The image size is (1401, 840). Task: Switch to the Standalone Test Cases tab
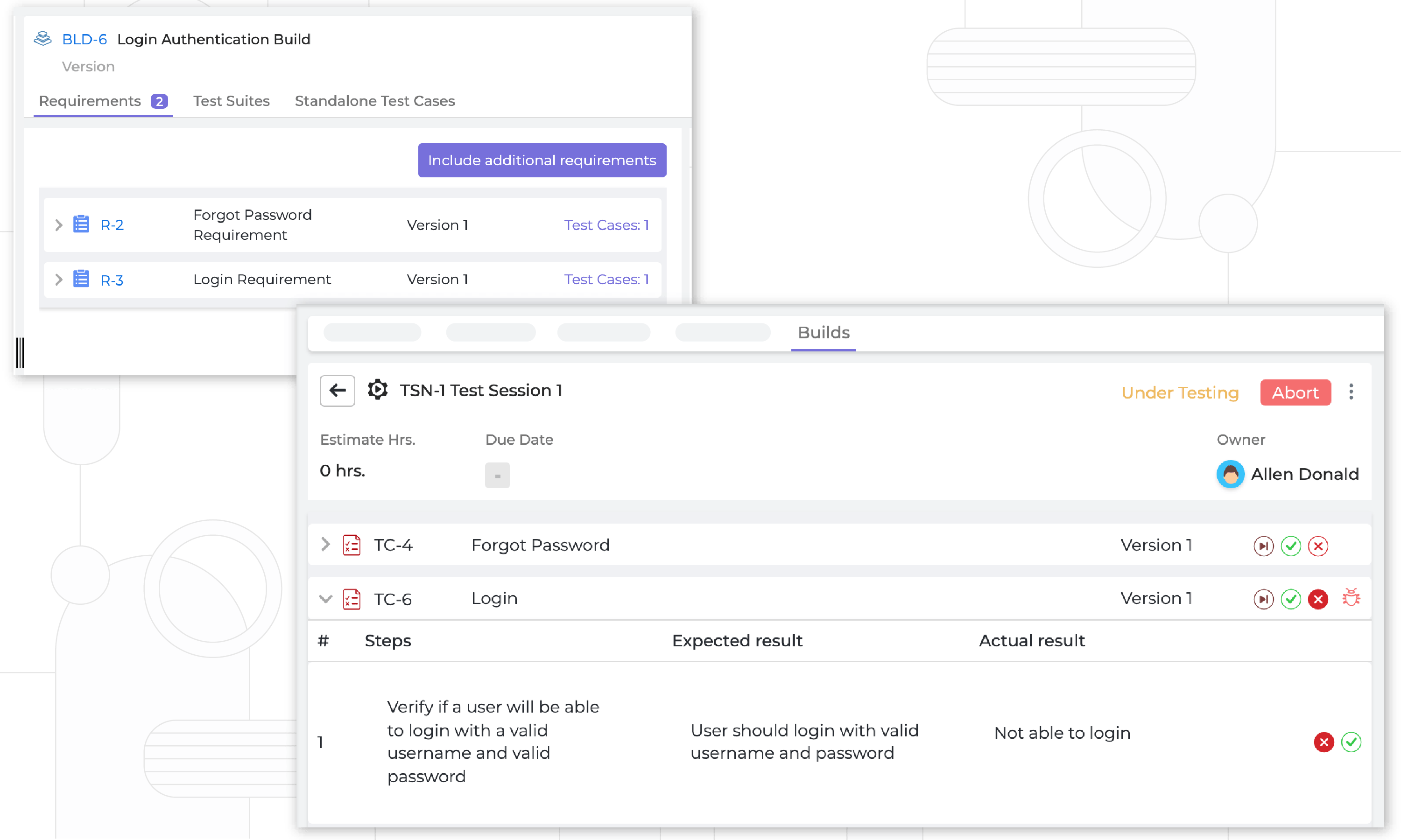pos(375,101)
